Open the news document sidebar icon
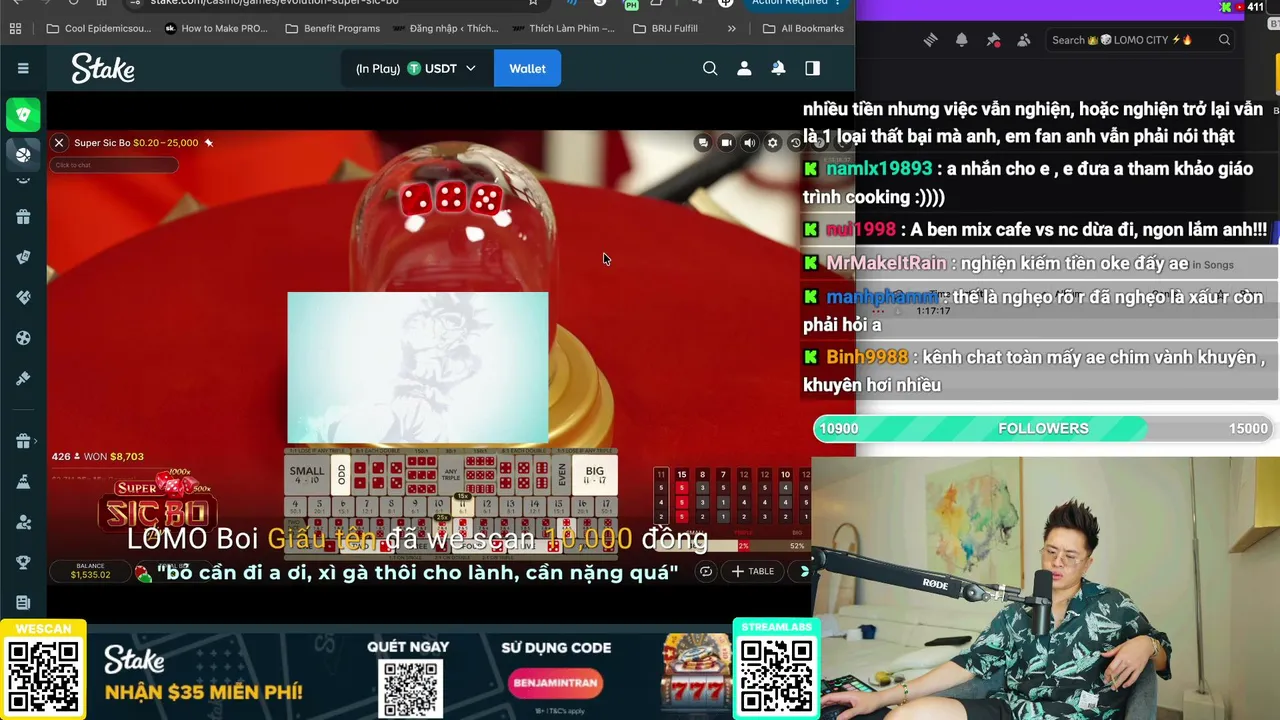This screenshot has height=720, width=1280. (23, 602)
